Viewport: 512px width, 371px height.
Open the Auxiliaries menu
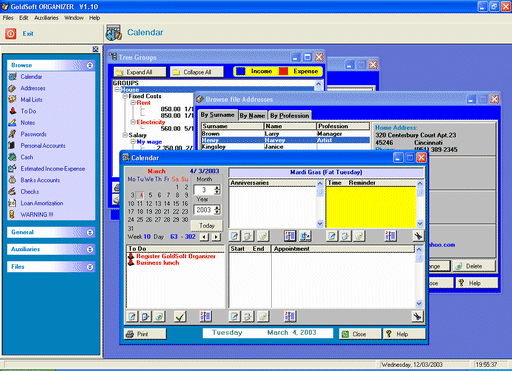tap(46, 18)
